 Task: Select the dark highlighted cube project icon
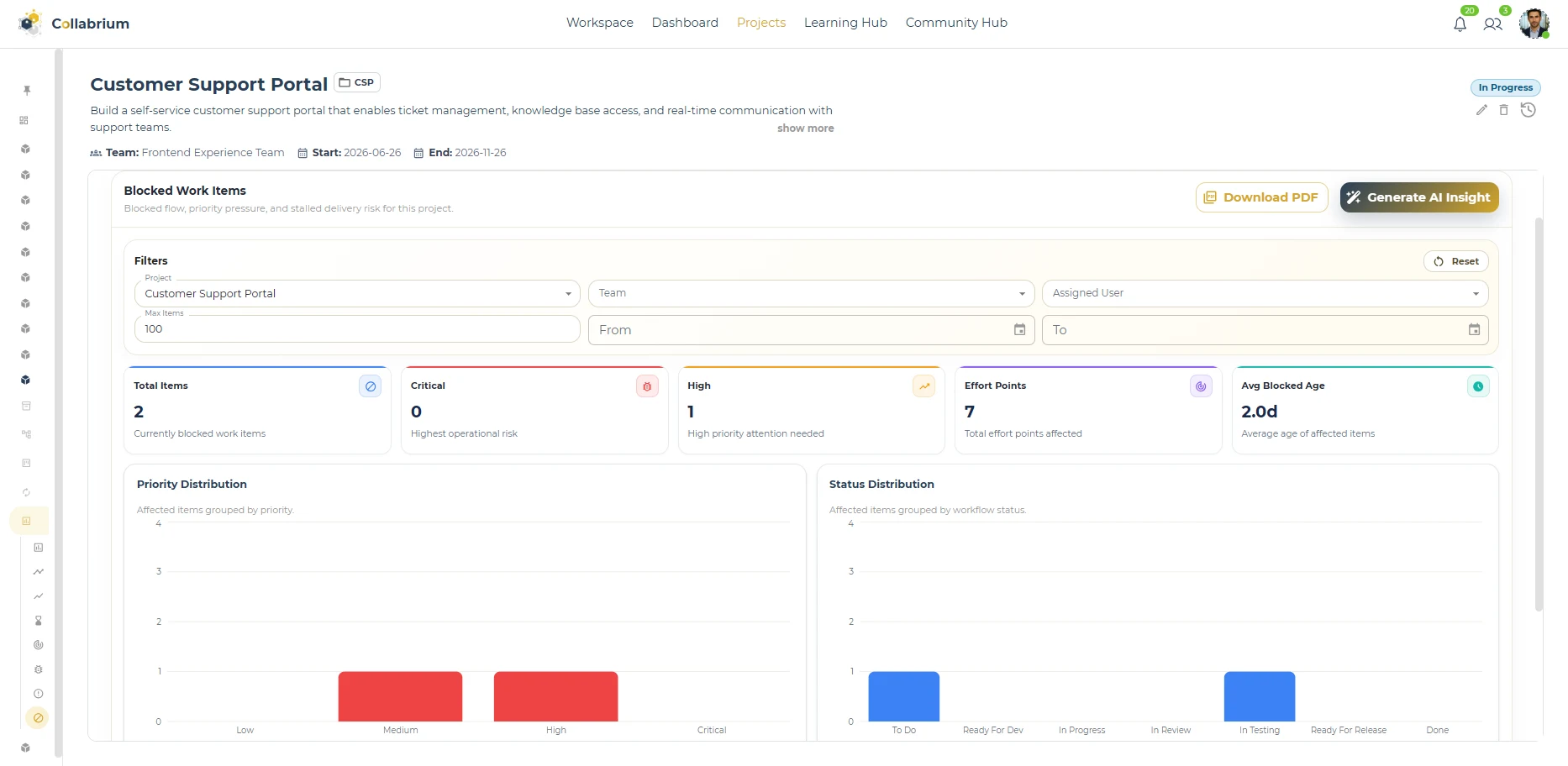[26, 380]
